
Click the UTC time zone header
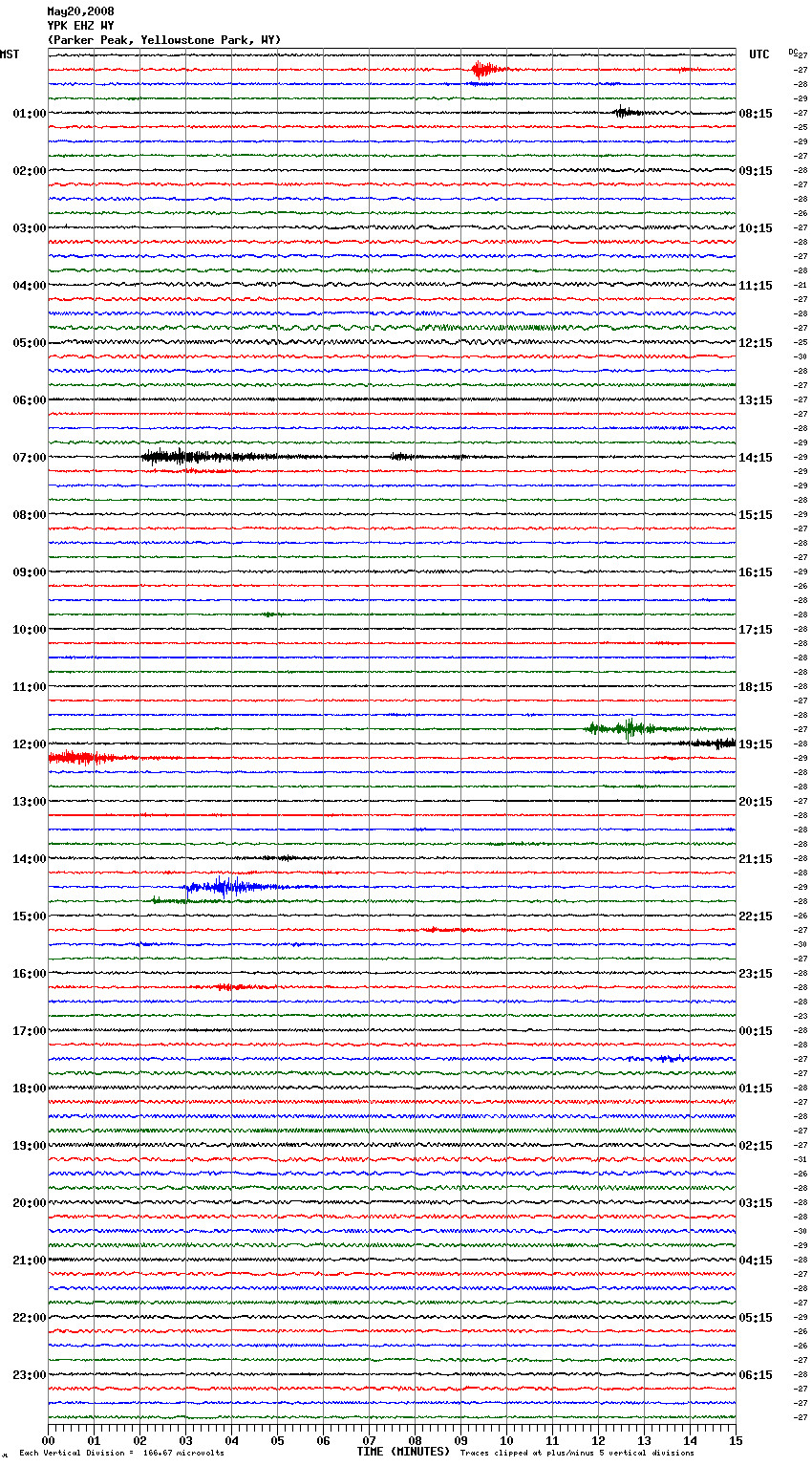(x=759, y=54)
